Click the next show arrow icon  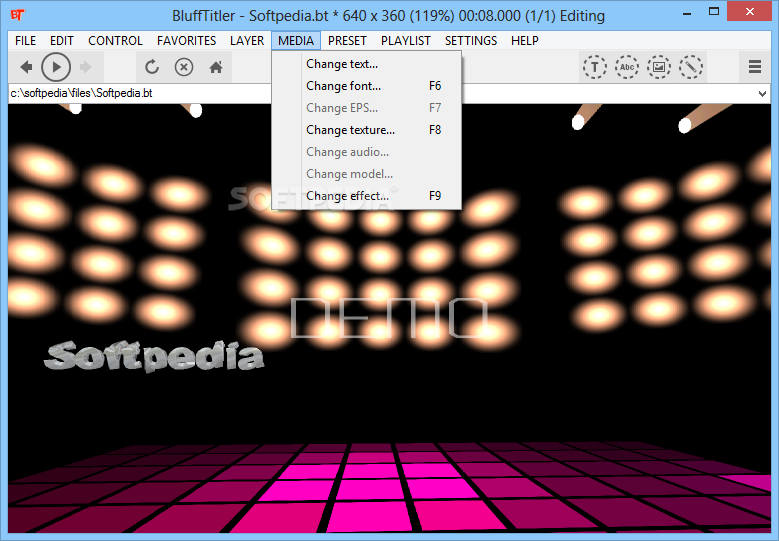pyautogui.click(x=86, y=67)
